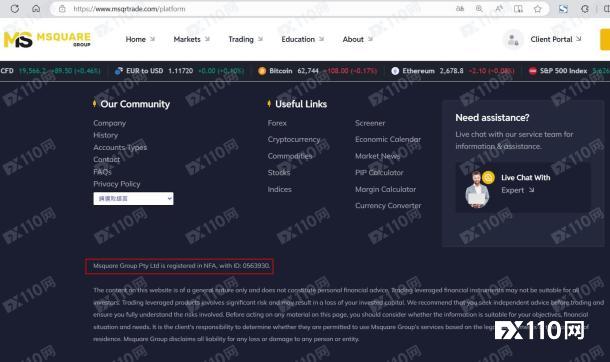Expand the Markets menu arrow
Viewport: 610px width, 362px height.
[x=207, y=39]
